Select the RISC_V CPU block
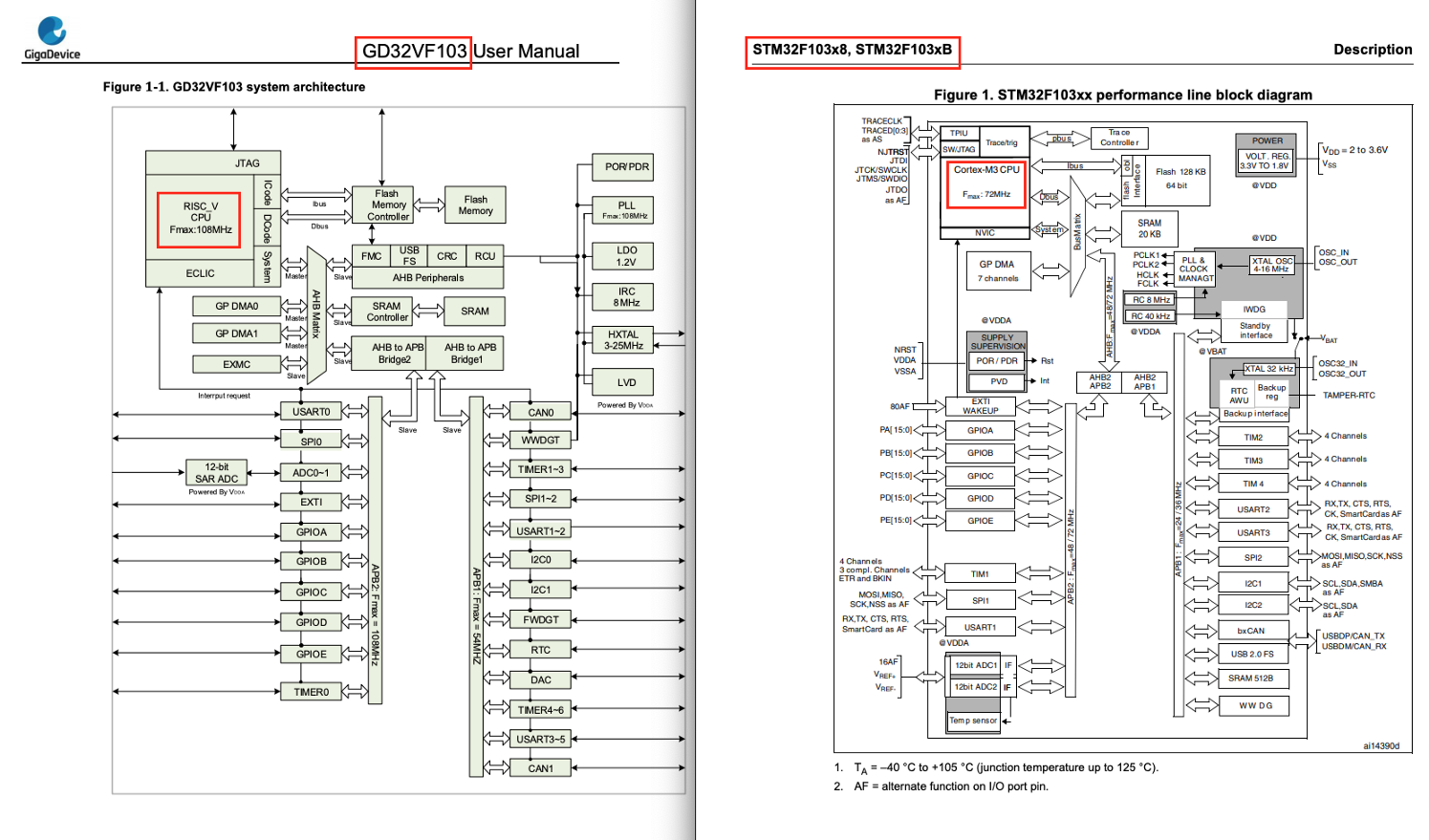1429x840 pixels. click(x=200, y=219)
